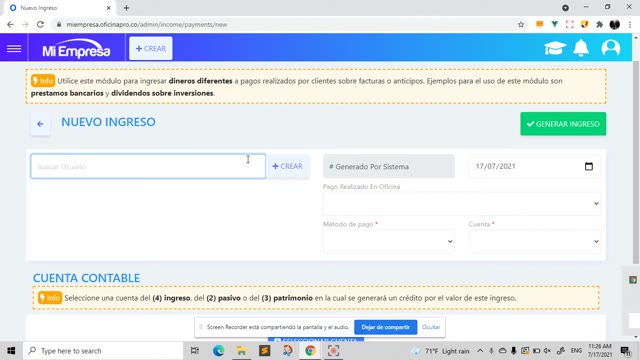Click Dejar de compartir button
This screenshot has width=640, height=360.
click(385, 327)
